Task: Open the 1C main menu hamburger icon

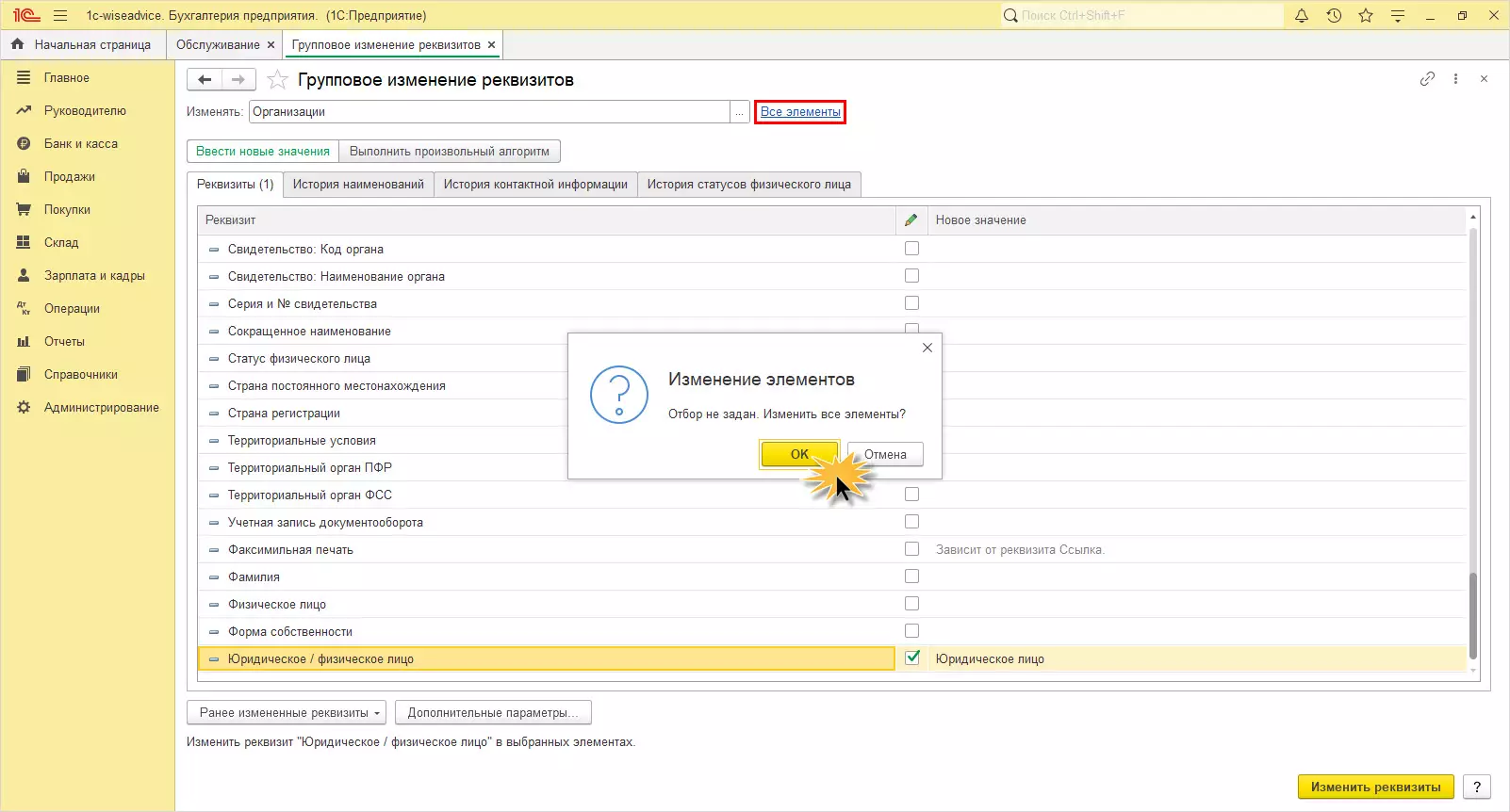Action: click(60, 15)
